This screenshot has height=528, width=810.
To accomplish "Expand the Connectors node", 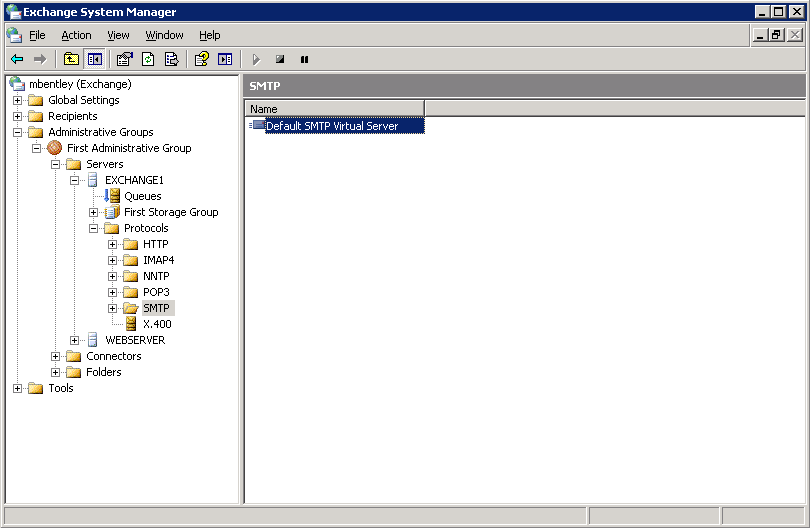I will tap(55, 356).
